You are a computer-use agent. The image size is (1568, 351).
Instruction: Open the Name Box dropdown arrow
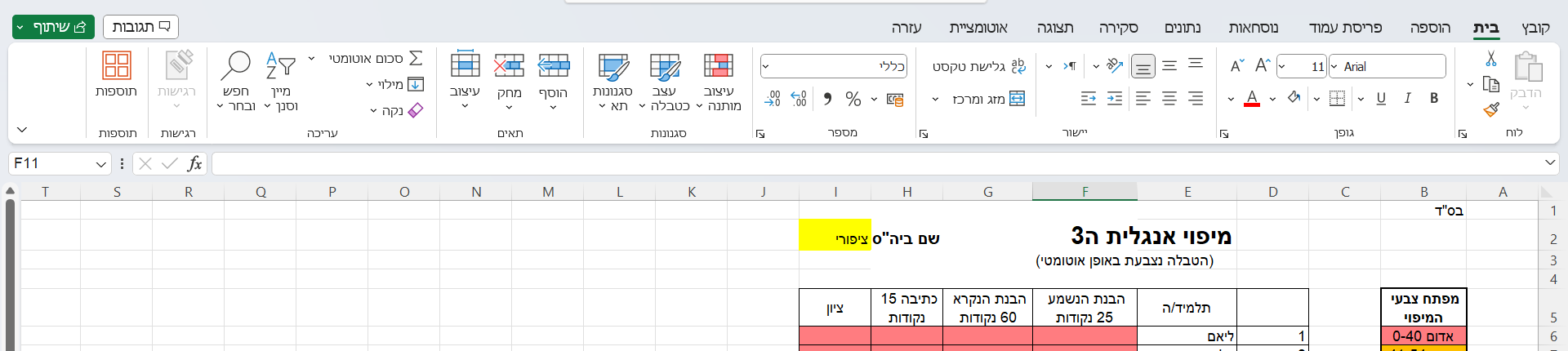pyautogui.click(x=101, y=164)
